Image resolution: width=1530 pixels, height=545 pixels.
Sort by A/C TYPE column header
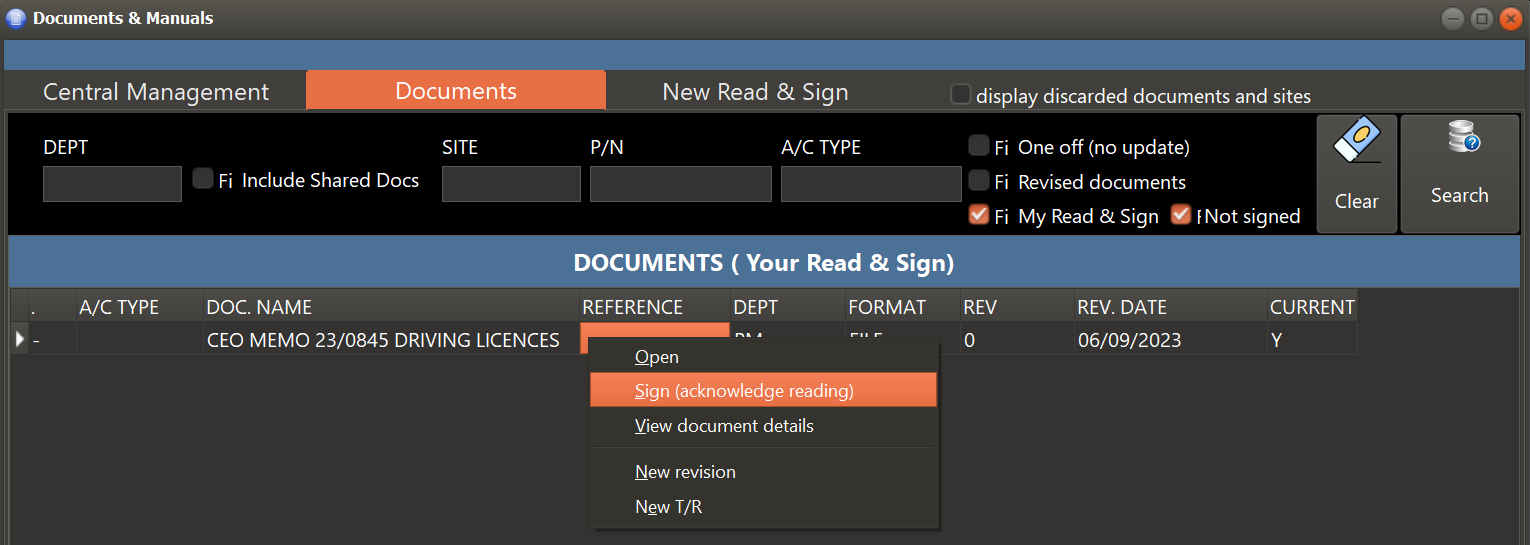coord(140,307)
